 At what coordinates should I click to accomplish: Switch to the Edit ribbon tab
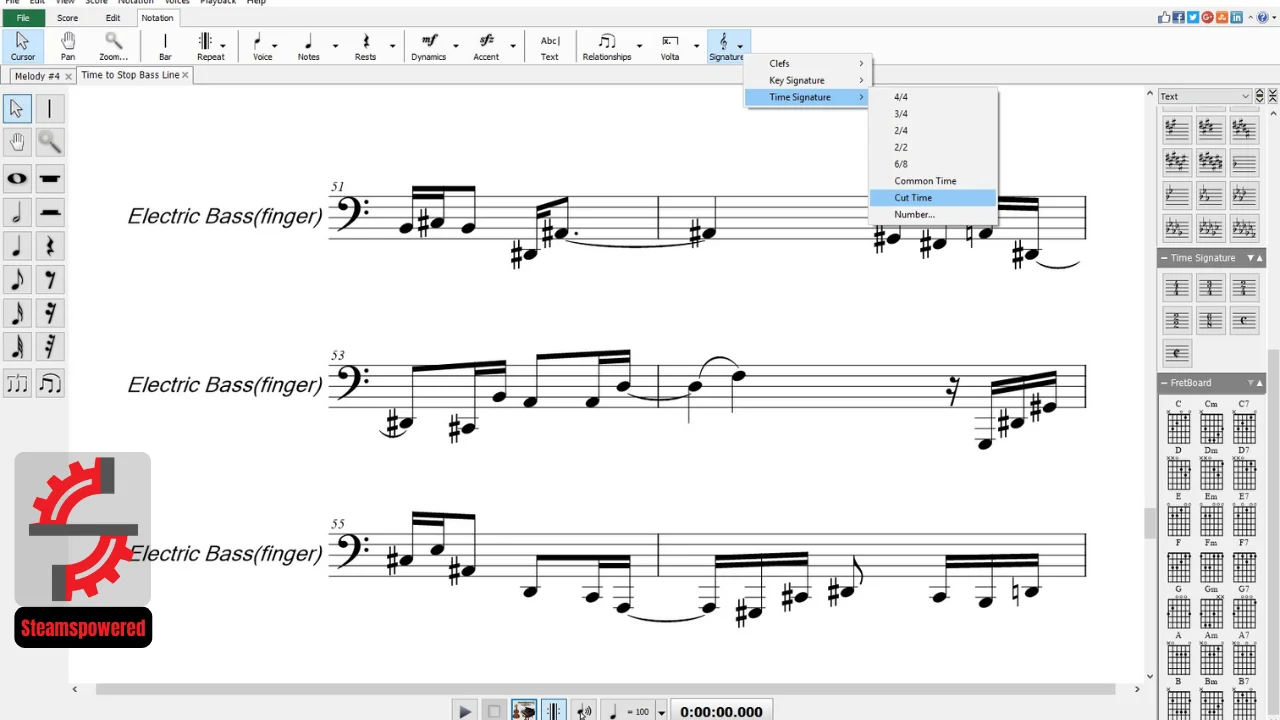tap(113, 18)
